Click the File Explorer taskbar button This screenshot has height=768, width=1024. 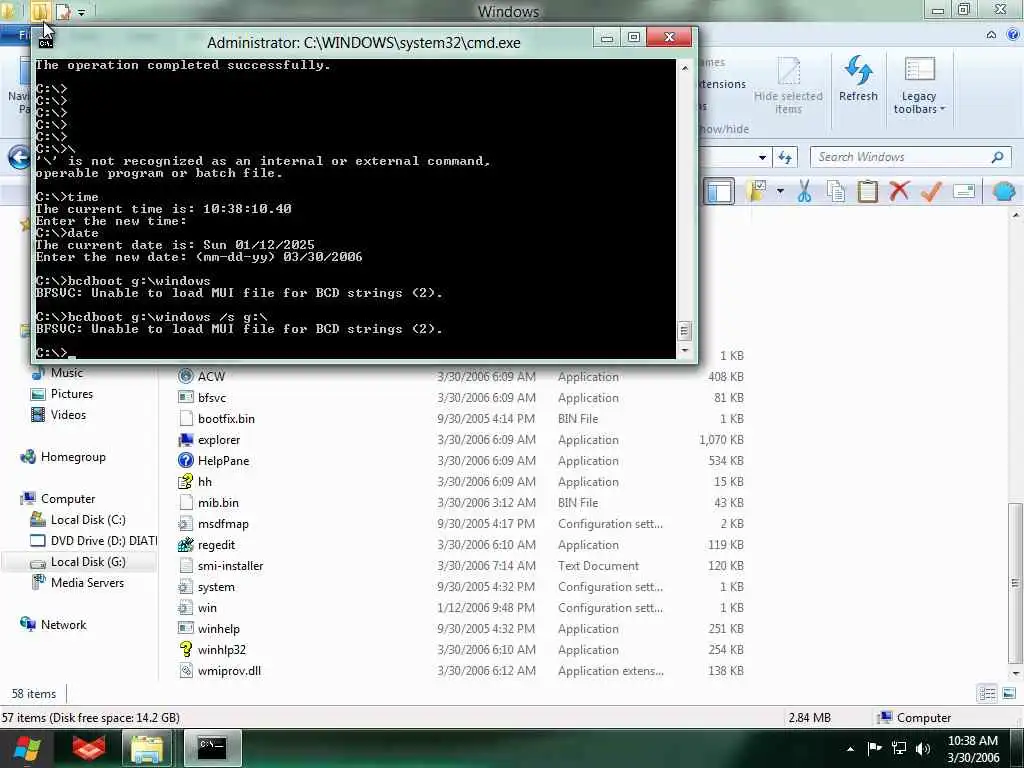[148, 748]
